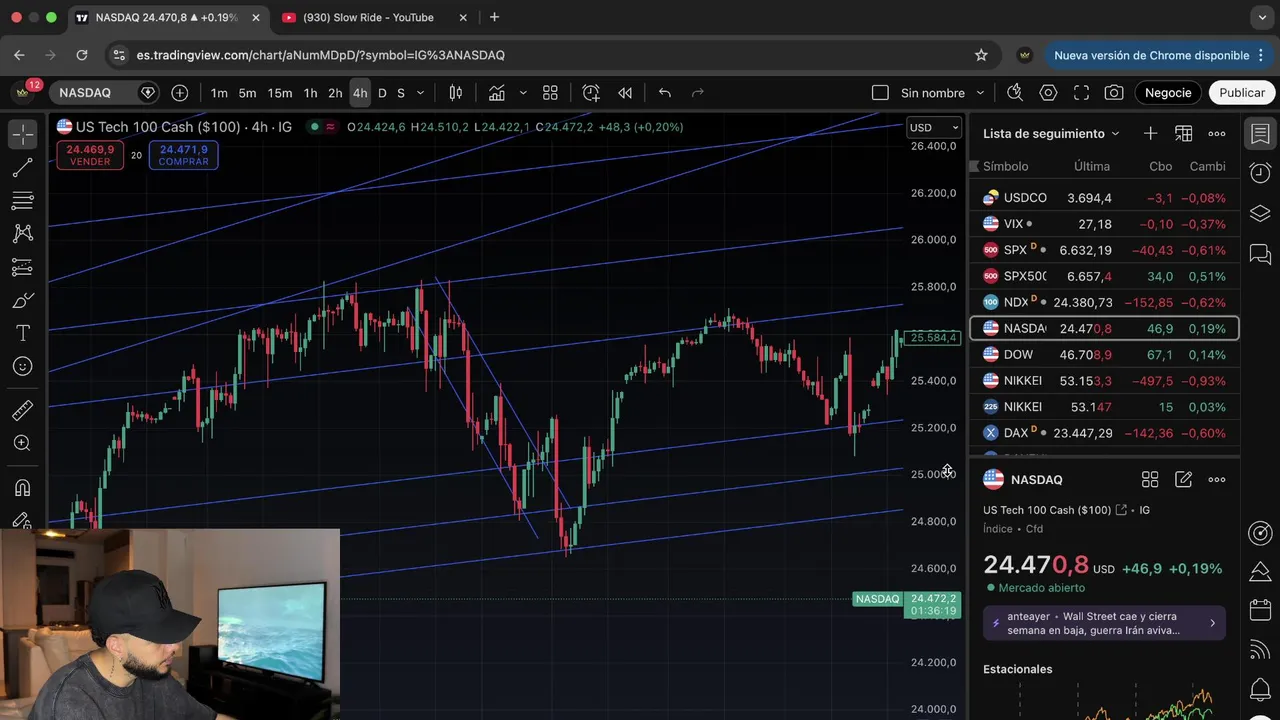Add a symbol to compare
This screenshot has width=1280, height=720.
click(180, 93)
